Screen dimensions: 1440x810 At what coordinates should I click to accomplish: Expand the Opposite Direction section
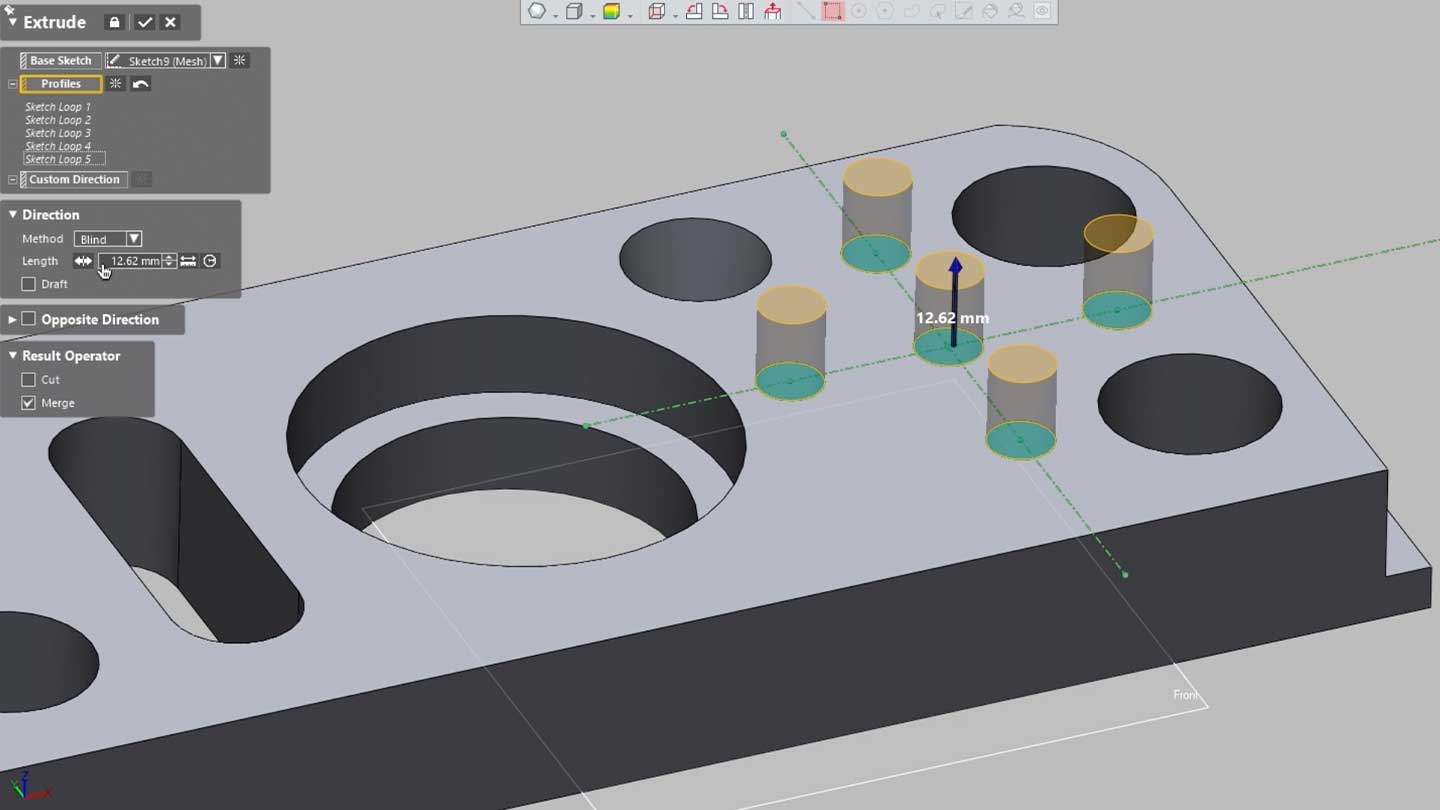[12, 319]
